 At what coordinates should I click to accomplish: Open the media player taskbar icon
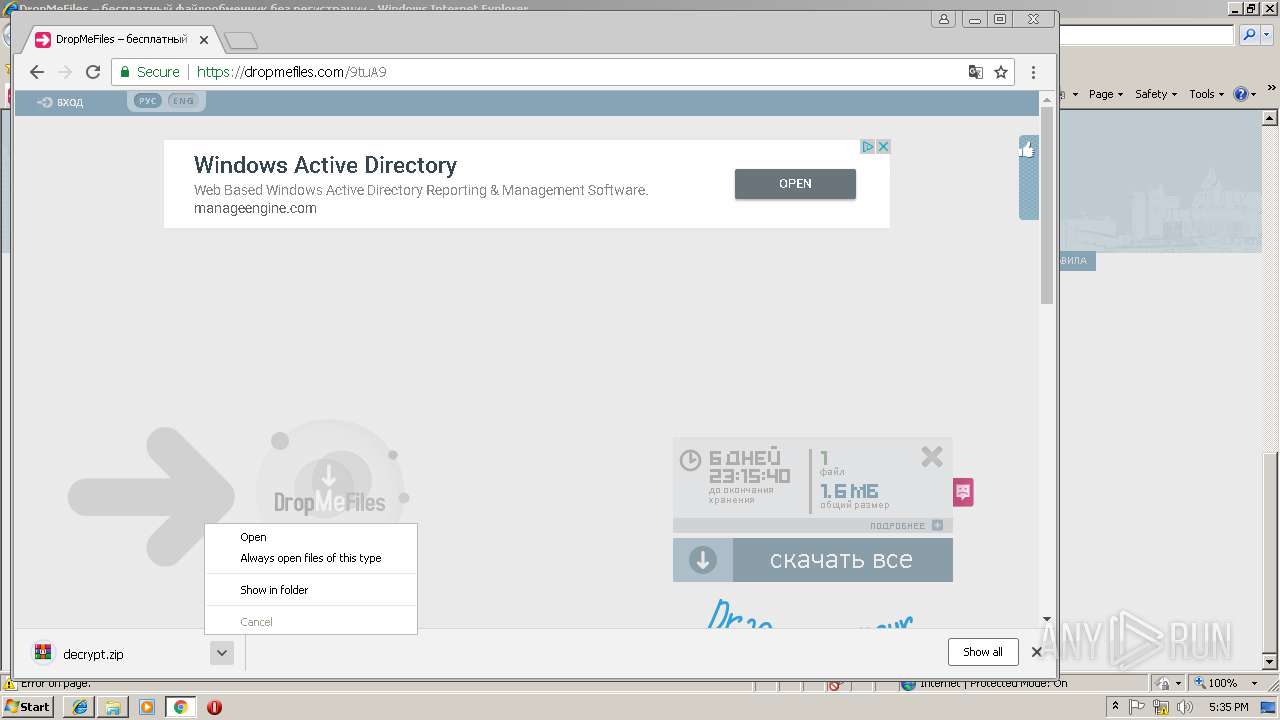point(147,707)
